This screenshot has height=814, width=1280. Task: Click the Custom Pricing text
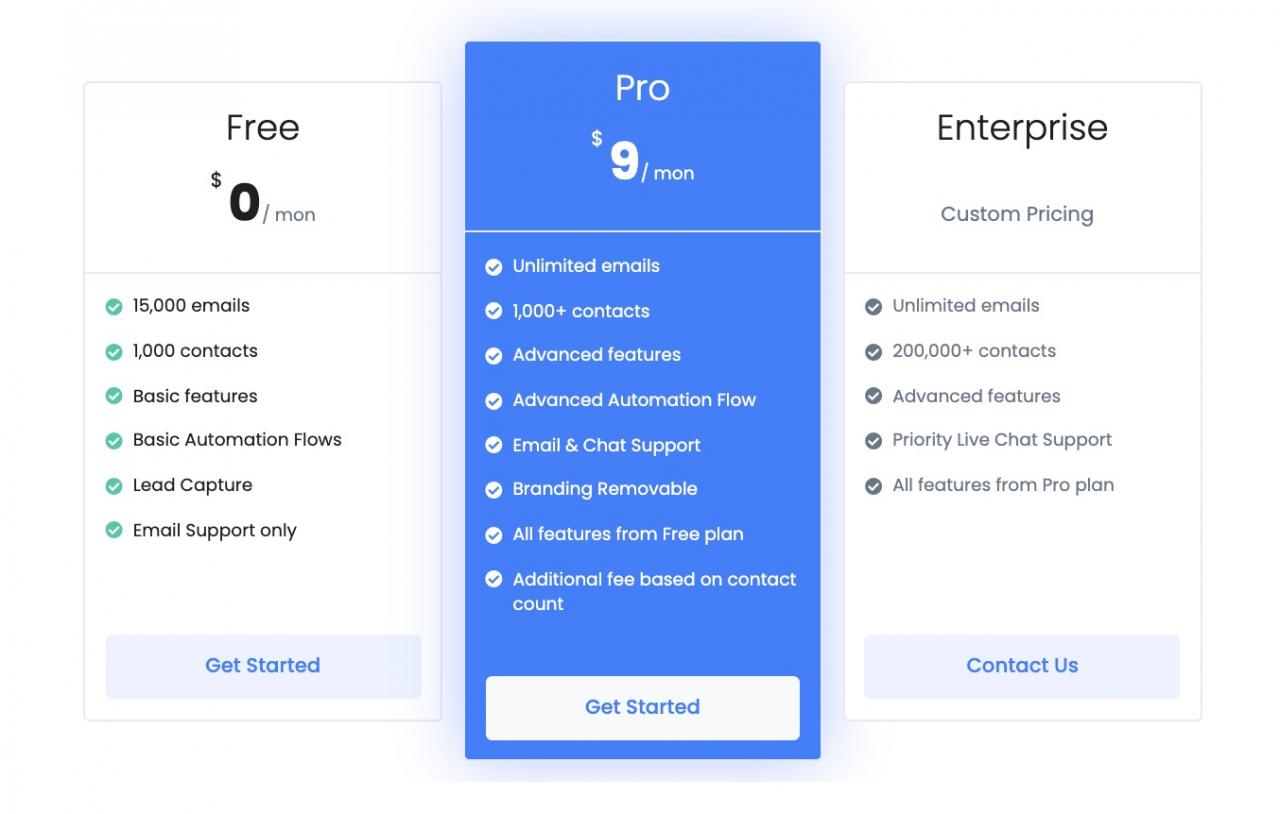(x=1017, y=214)
